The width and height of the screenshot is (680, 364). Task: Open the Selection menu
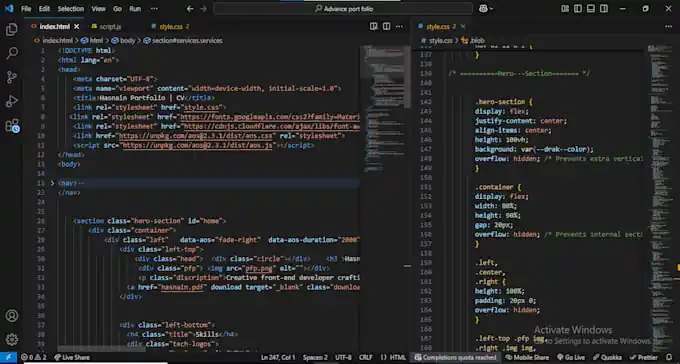pyautogui.click(x=71, y=9)
